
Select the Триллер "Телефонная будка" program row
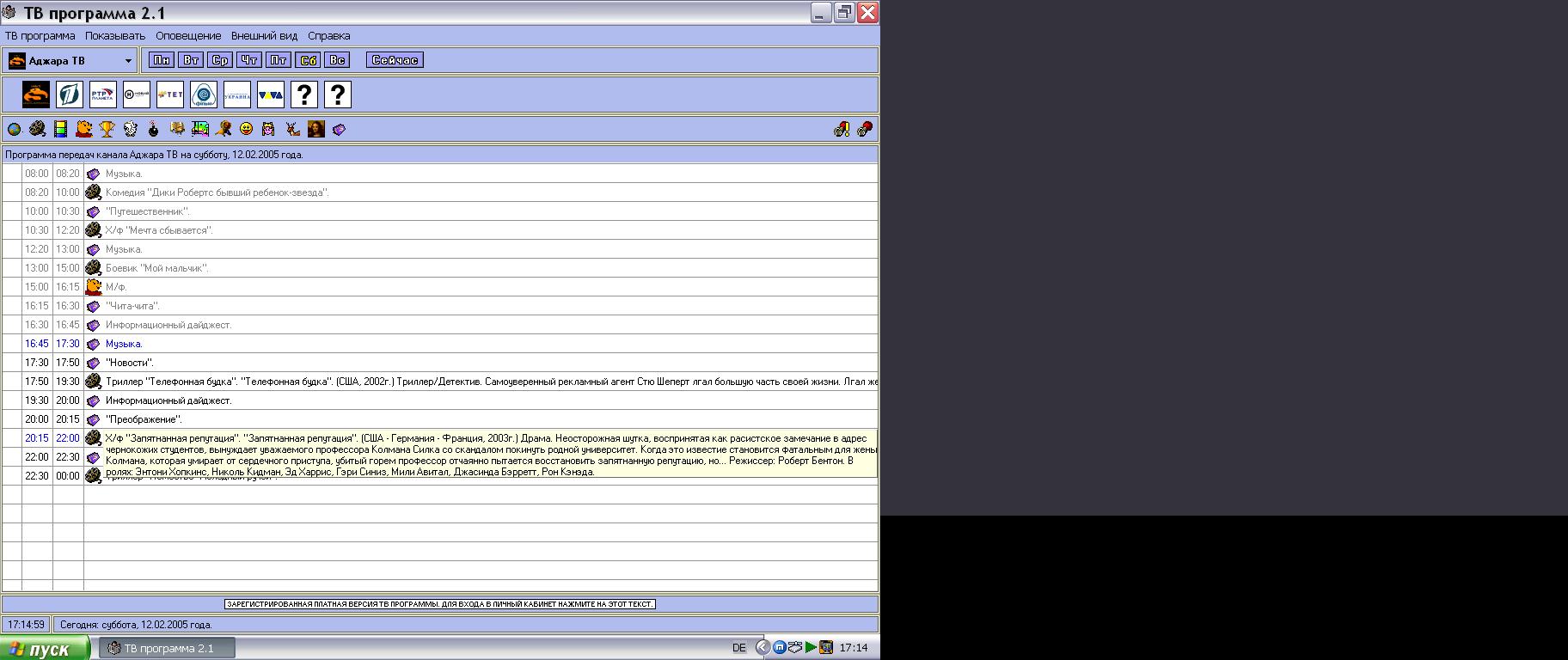click(430, 382)
